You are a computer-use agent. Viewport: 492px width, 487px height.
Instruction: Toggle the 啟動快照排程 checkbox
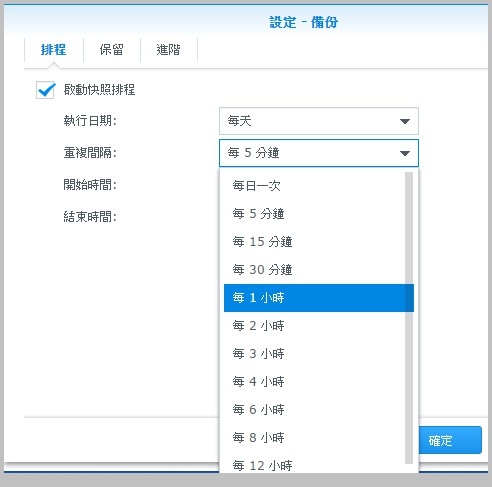pos(45,90)
